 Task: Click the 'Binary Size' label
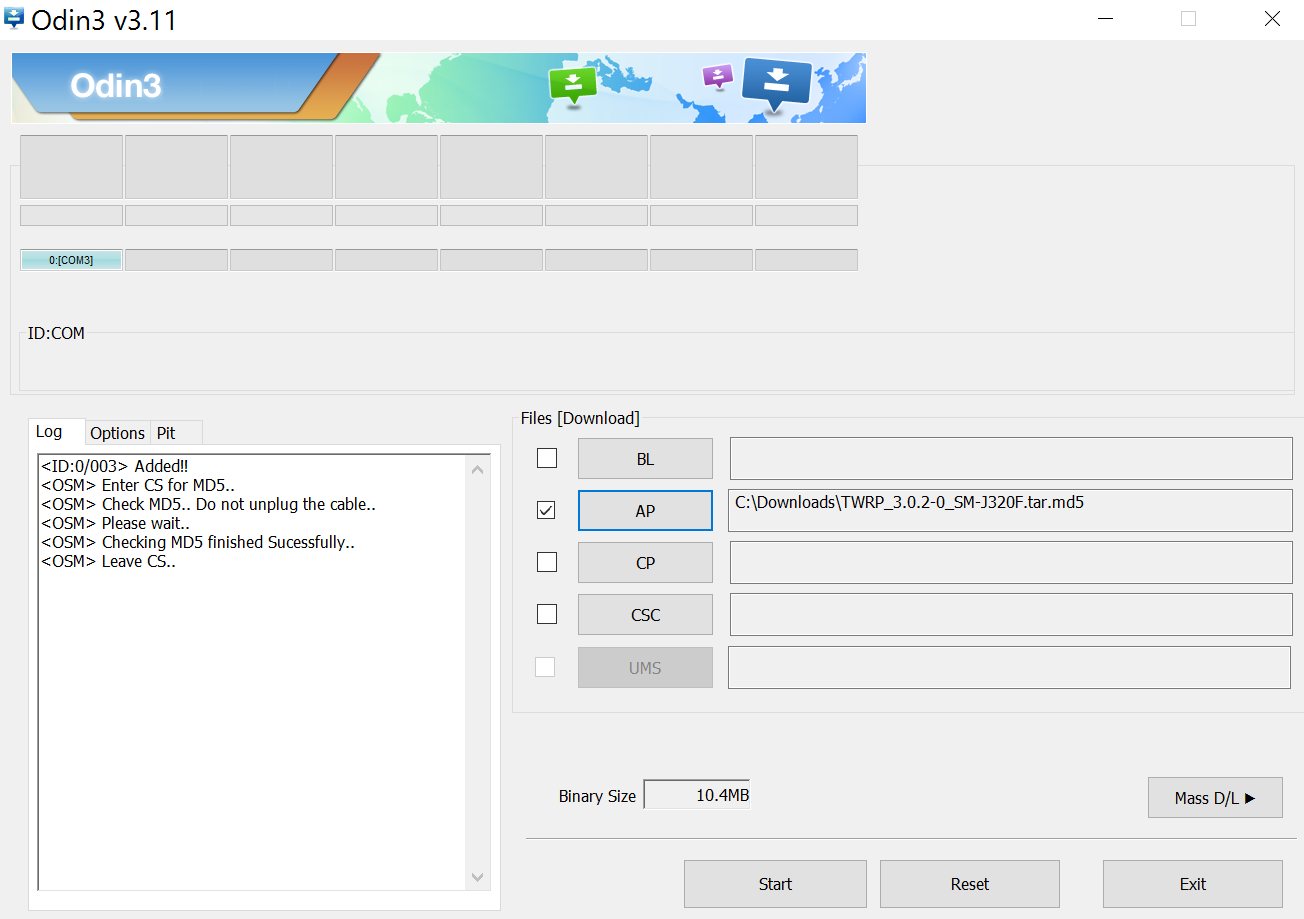coord(597,796)
